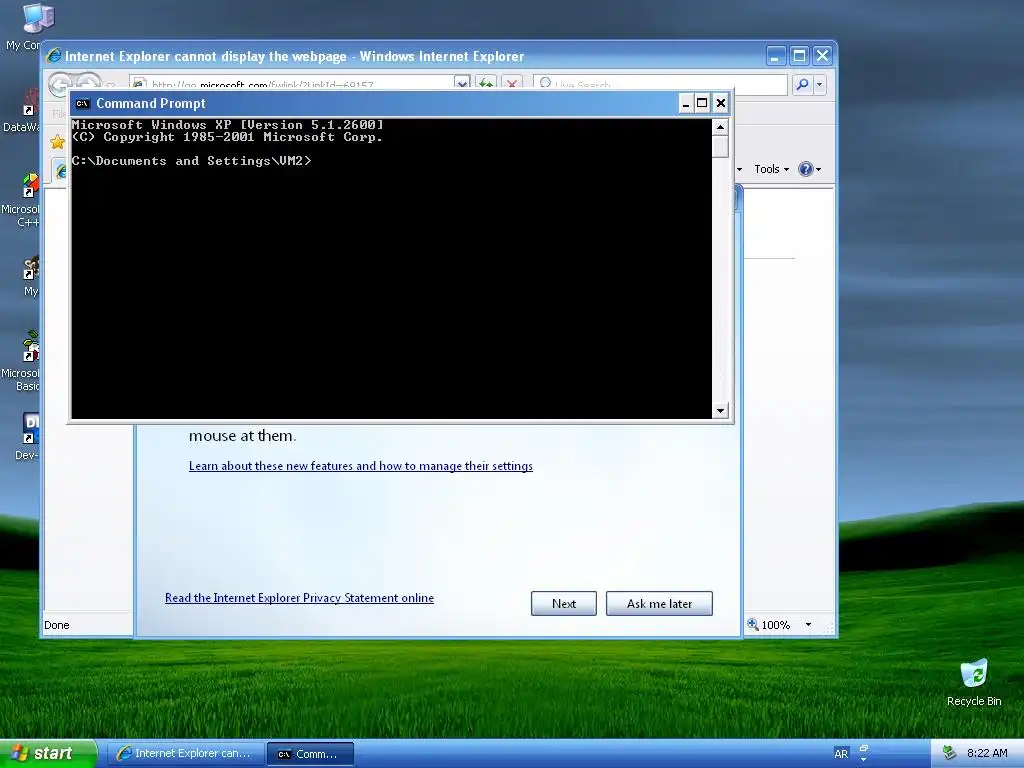The width and height of the screenshot is (1024, 768).
Task: Expand the address bar history dropdown
Action: click(x=462, y=83)
